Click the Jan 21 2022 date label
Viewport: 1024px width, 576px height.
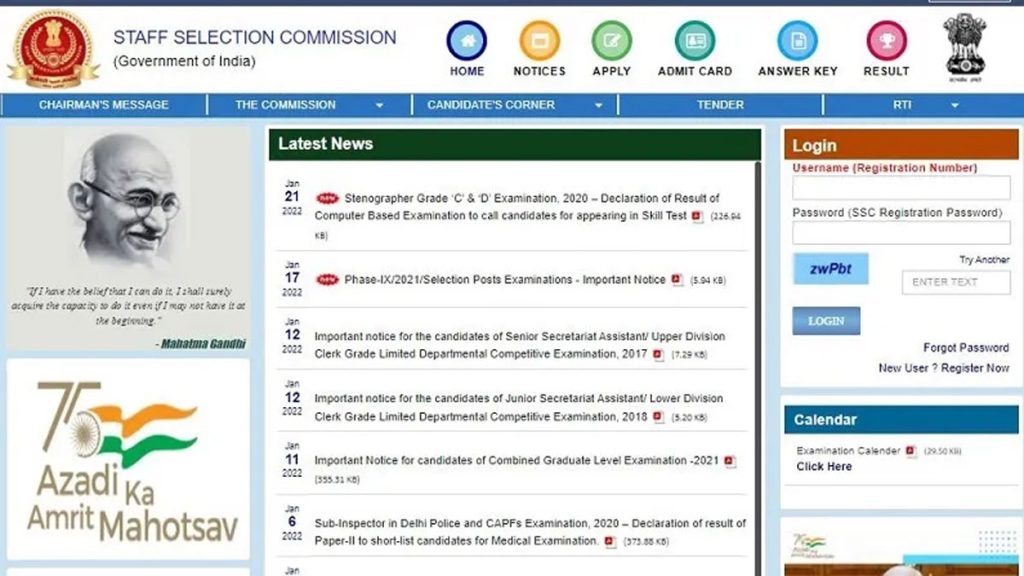(292, 197)
